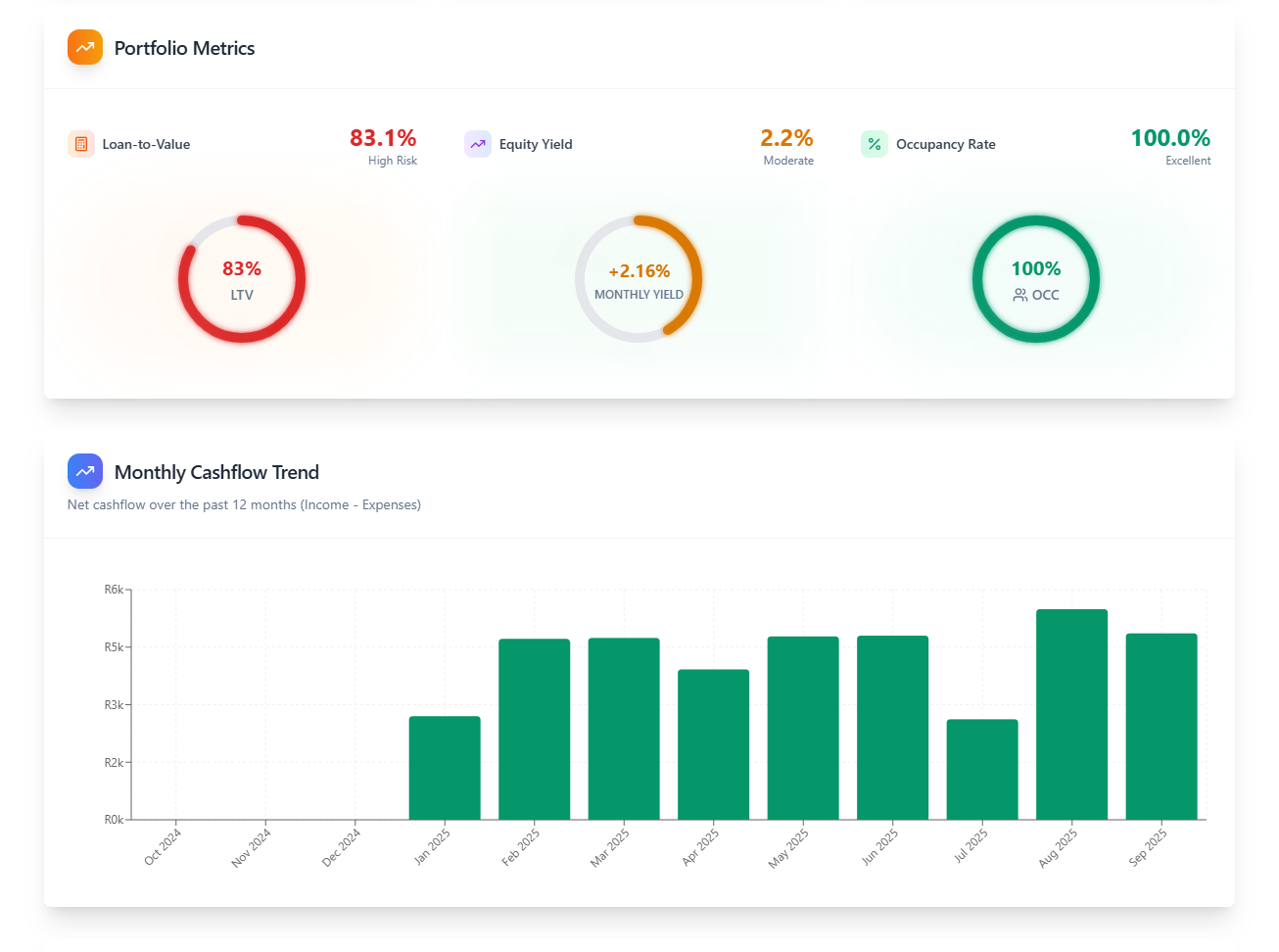The height and width of the screenshot is (952, 1279).
Task: Click the Dec 2024 x-axis label
Action: [x=341, y=847]
